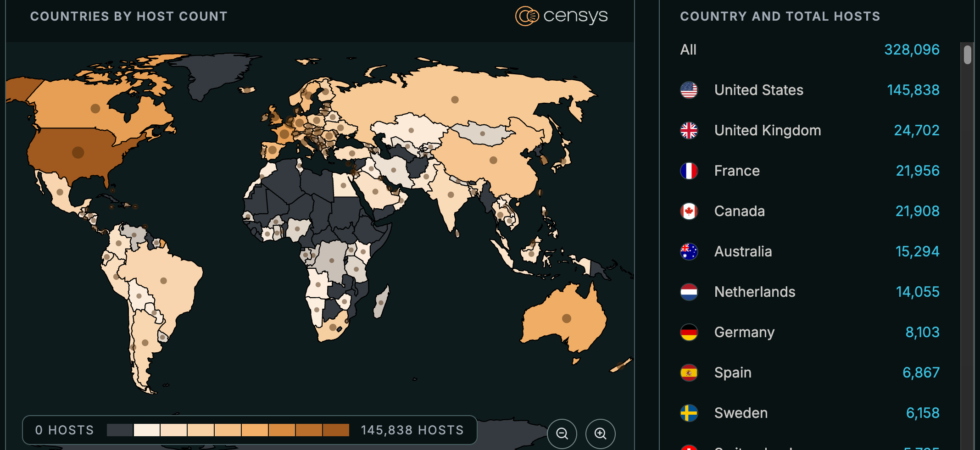Click Canada on the world map
Screen dimensions: 980x450
pos(95,108)
